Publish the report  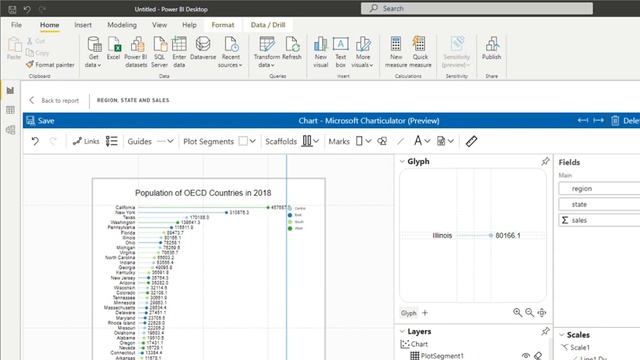pos(491,48)
